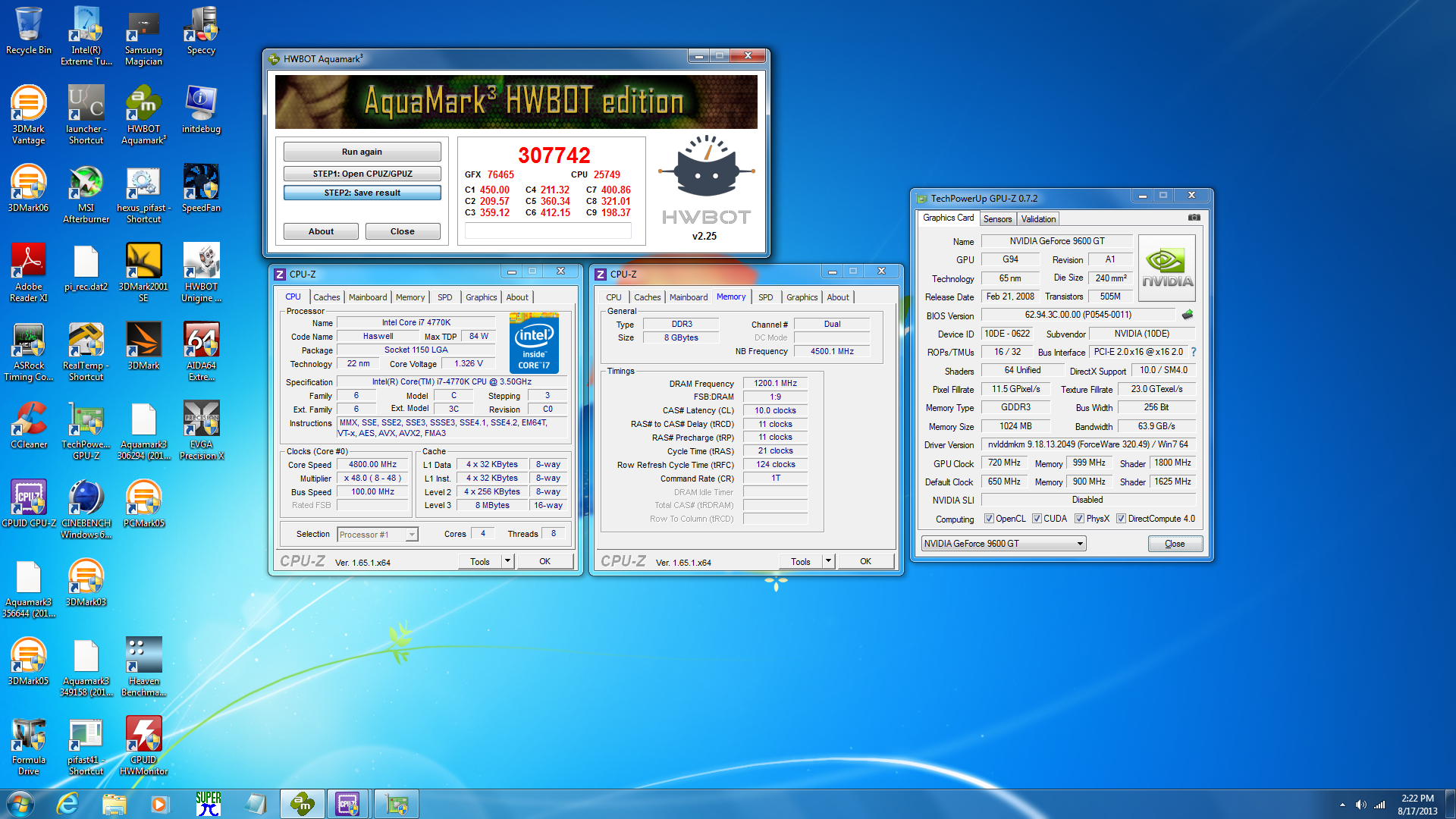Click Bus Interface question mark in GPU-Z
The image size is (1456, 819).
click(x=1194, y=352)
